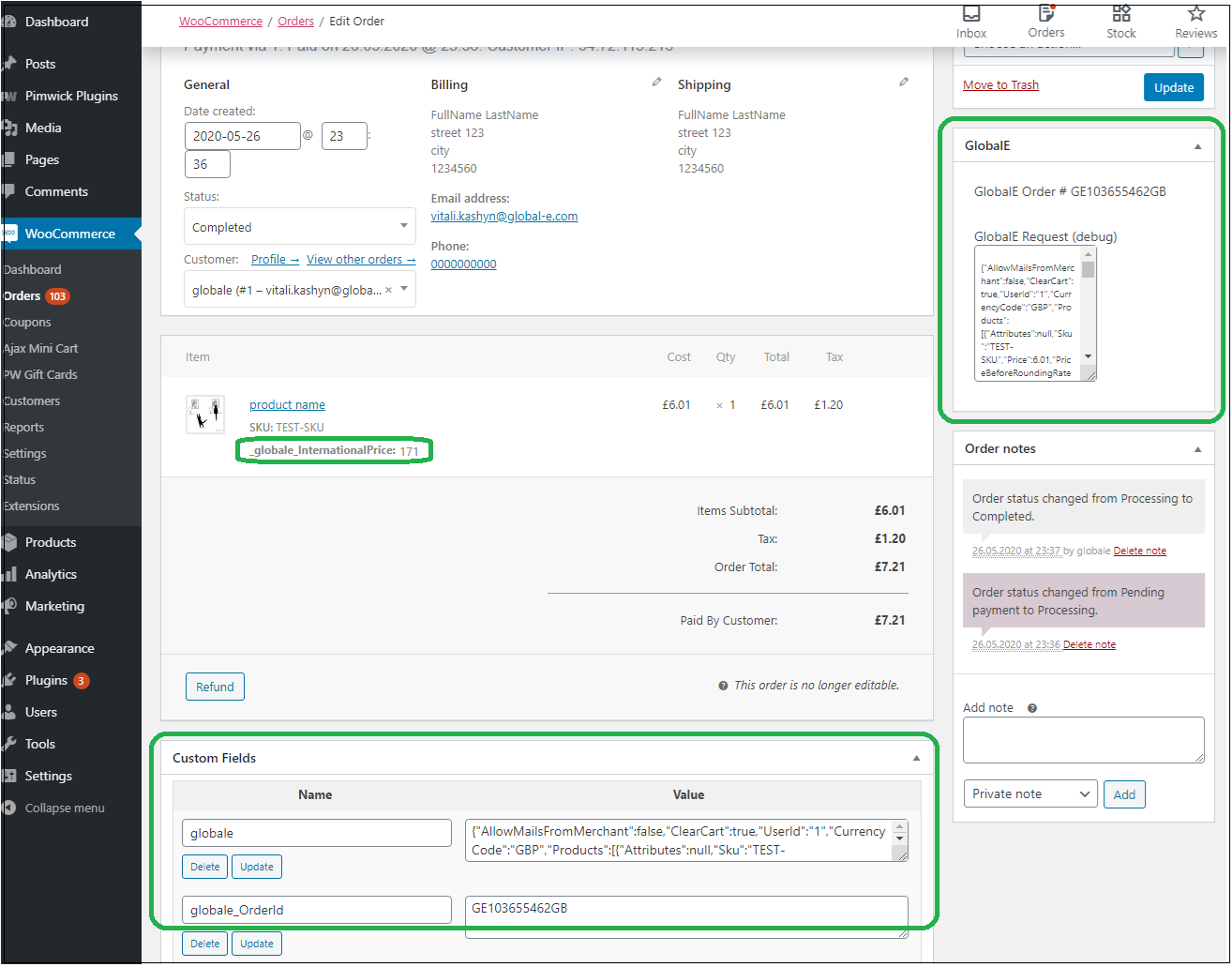Screen dimensions: 1232x967
Task: Click the Refund button
Action: 215,687
